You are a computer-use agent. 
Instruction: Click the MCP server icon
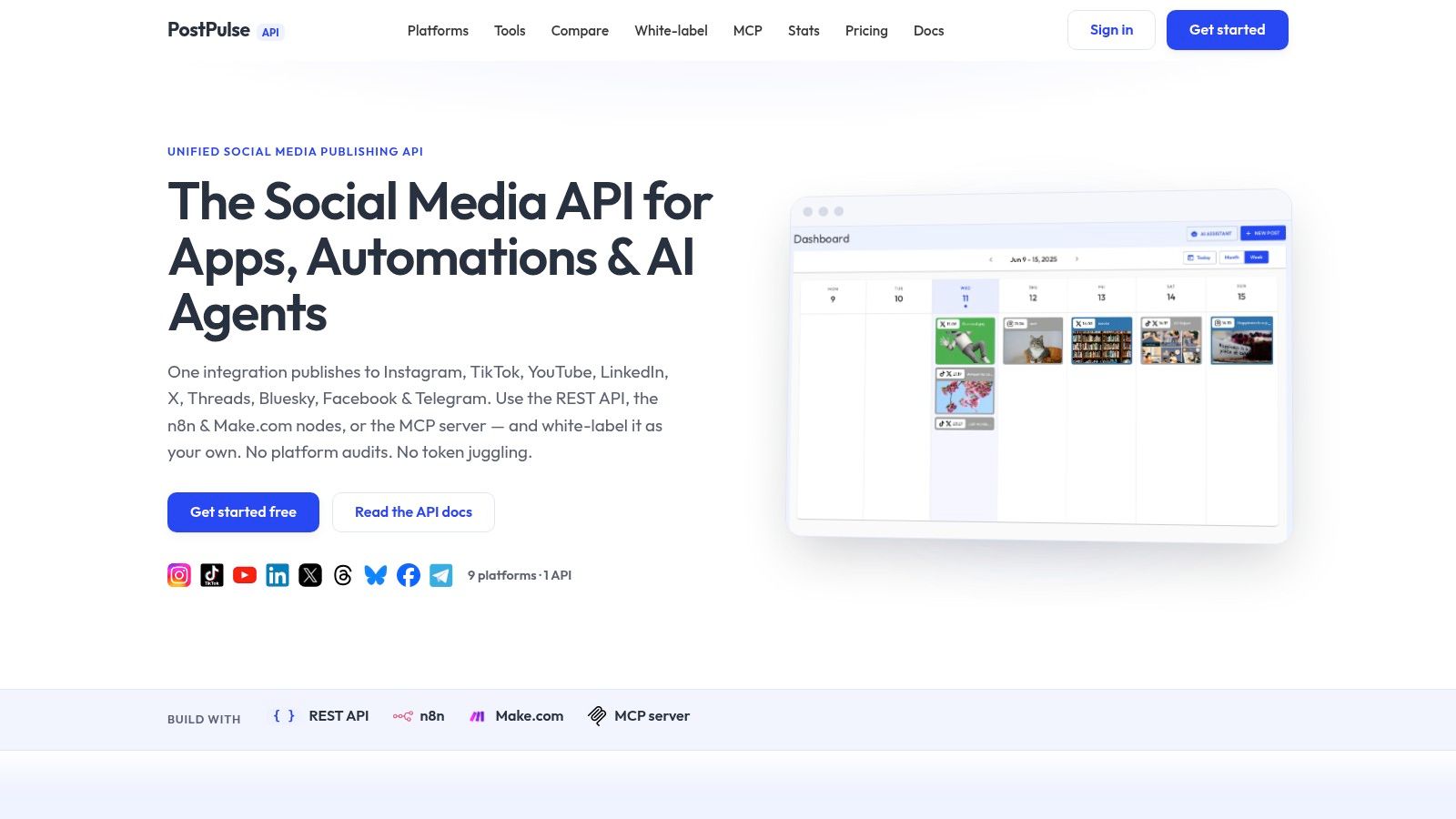[x=597, y=716]
